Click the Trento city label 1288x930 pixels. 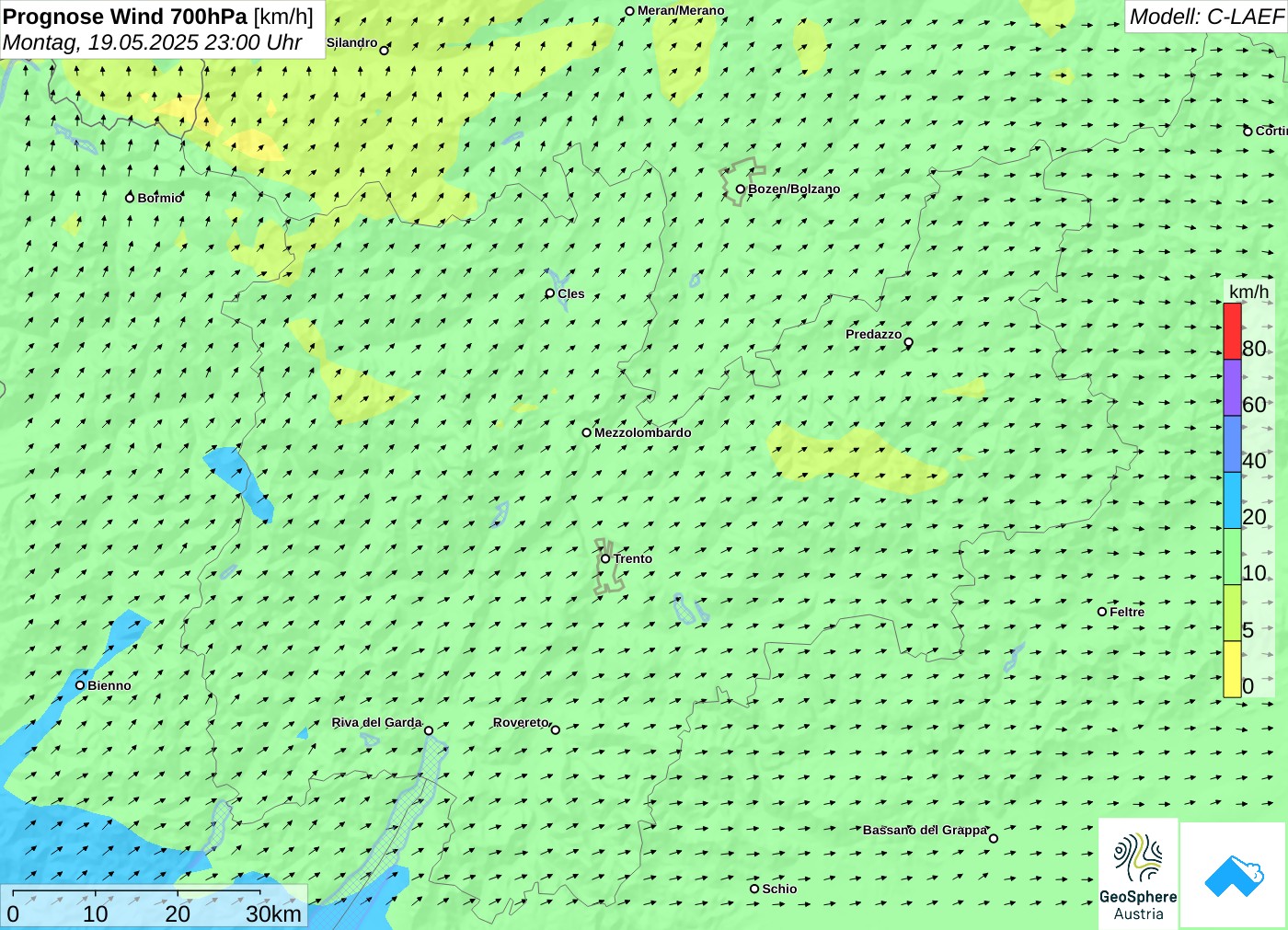633,558
